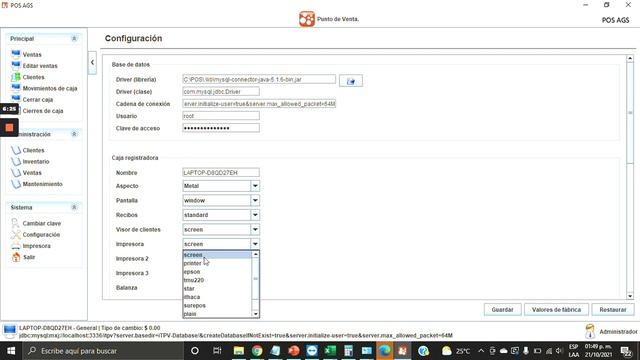Open Ventas in the Principal panel
This screenshot has width=640, height=360.
click(32, 55)
